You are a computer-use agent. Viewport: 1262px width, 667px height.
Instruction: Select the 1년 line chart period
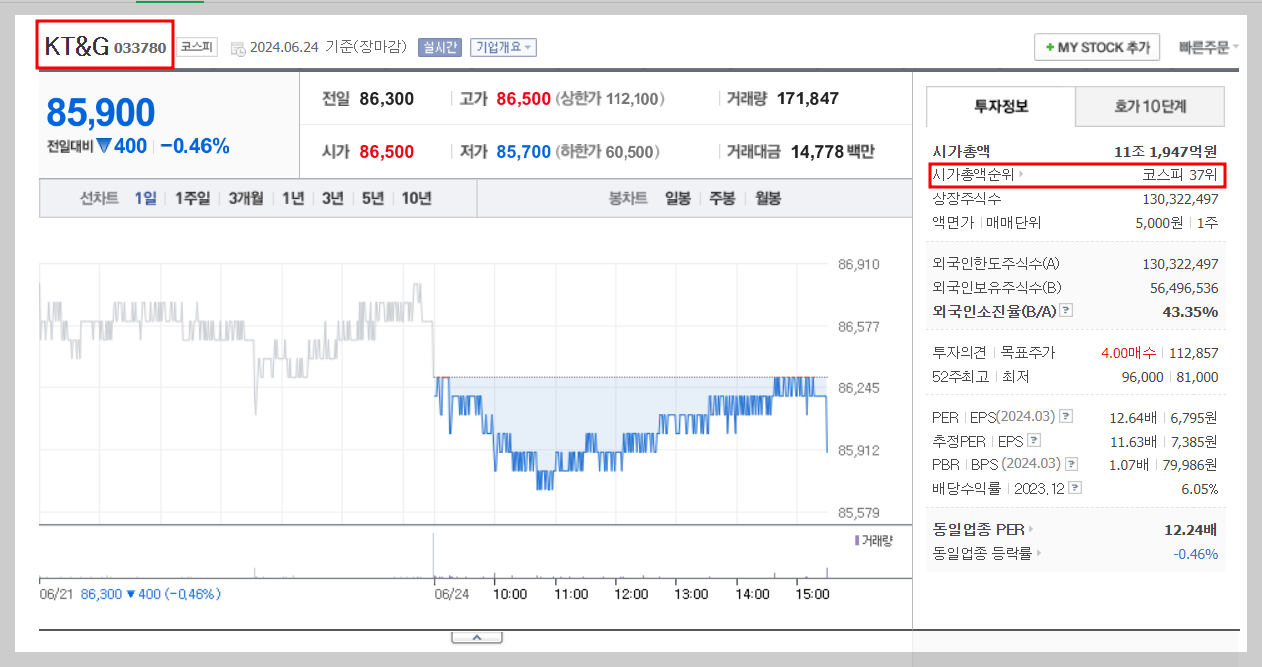point(292,198)
